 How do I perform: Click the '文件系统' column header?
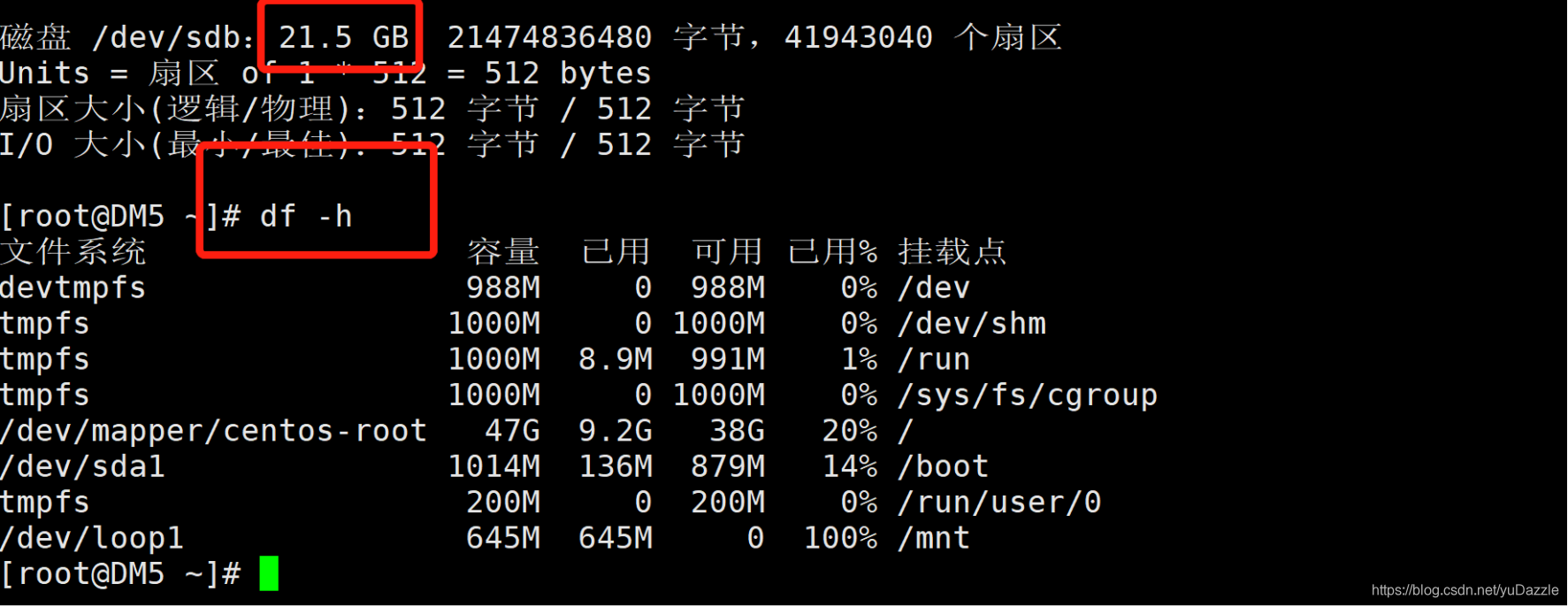point(73,251)
